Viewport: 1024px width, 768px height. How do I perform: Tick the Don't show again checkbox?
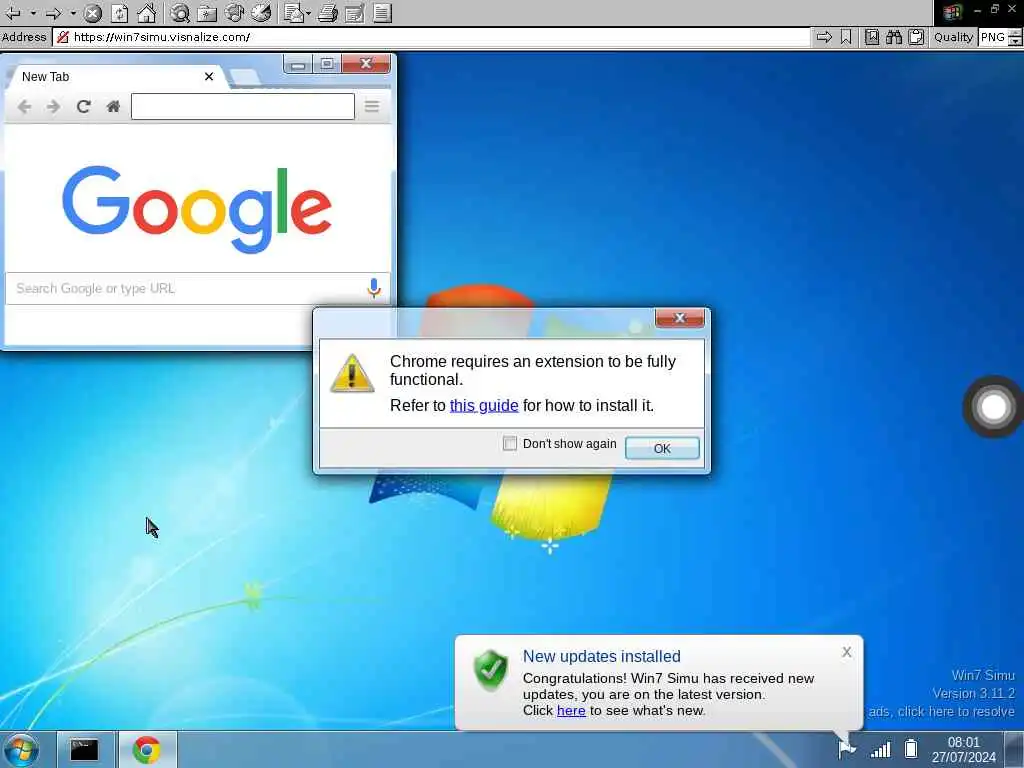pyautogui.click(x=509, y=443)
